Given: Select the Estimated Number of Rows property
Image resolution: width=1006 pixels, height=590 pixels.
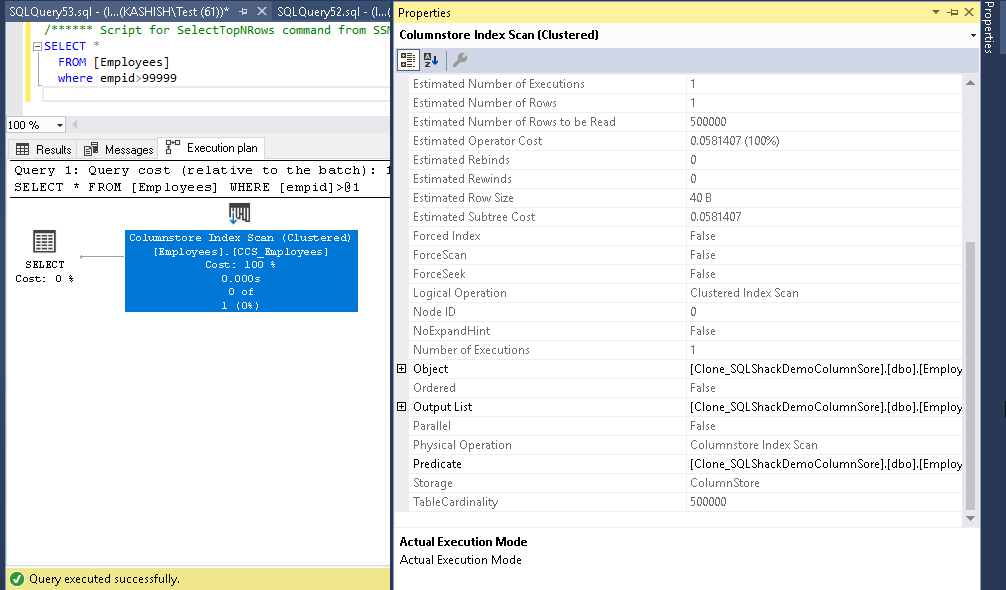Looking at the screenshot, I should click(x=685, y=103).
